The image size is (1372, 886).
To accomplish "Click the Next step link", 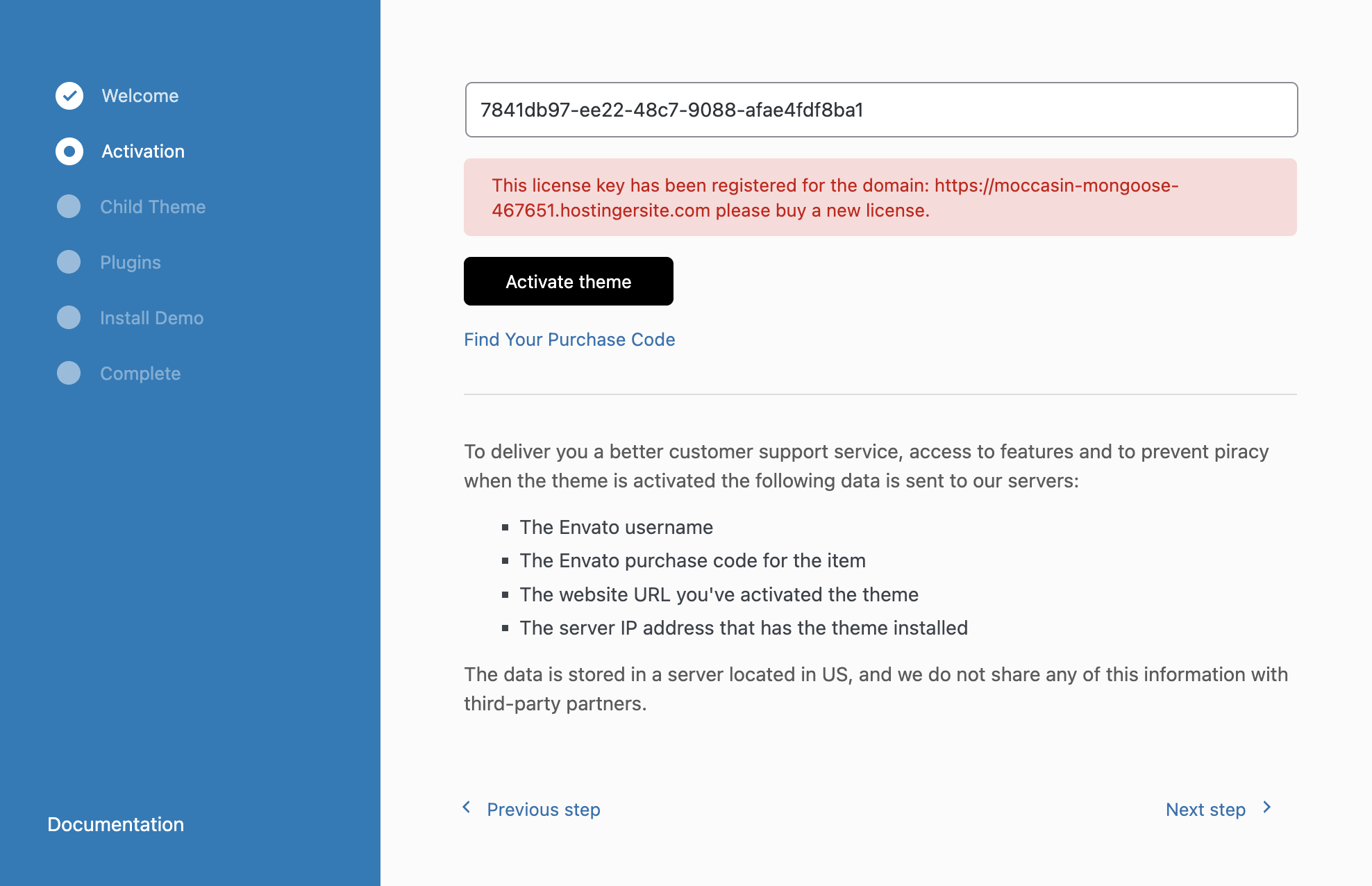I will (1205, 810).
